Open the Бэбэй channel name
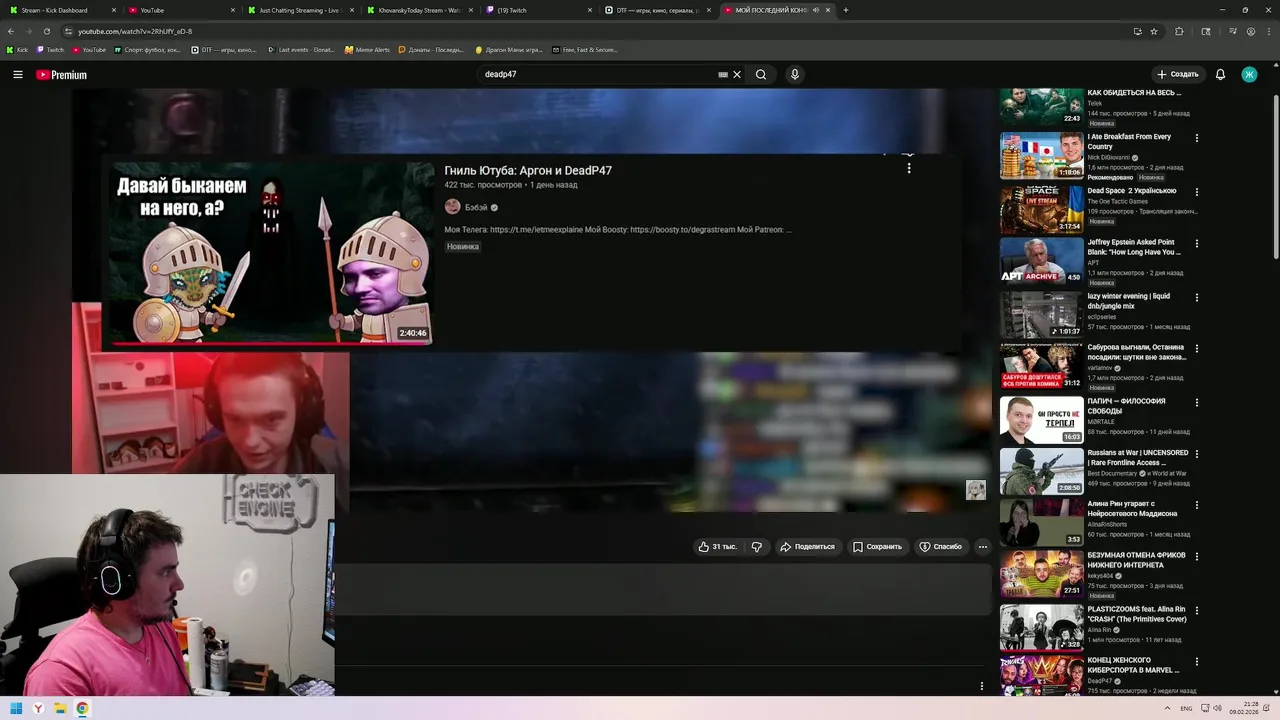This screenshot has height=720, width=1280. (476, 207)
